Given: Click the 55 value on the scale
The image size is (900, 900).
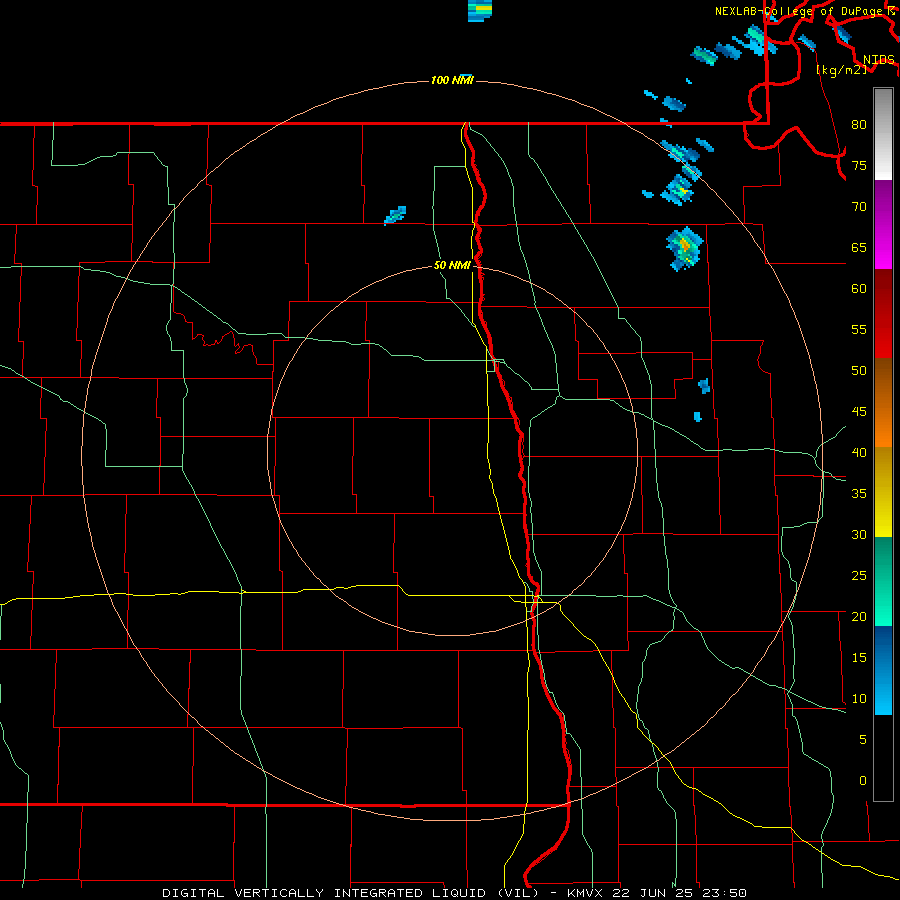Looking at the screenshot, I should [859, 329].
